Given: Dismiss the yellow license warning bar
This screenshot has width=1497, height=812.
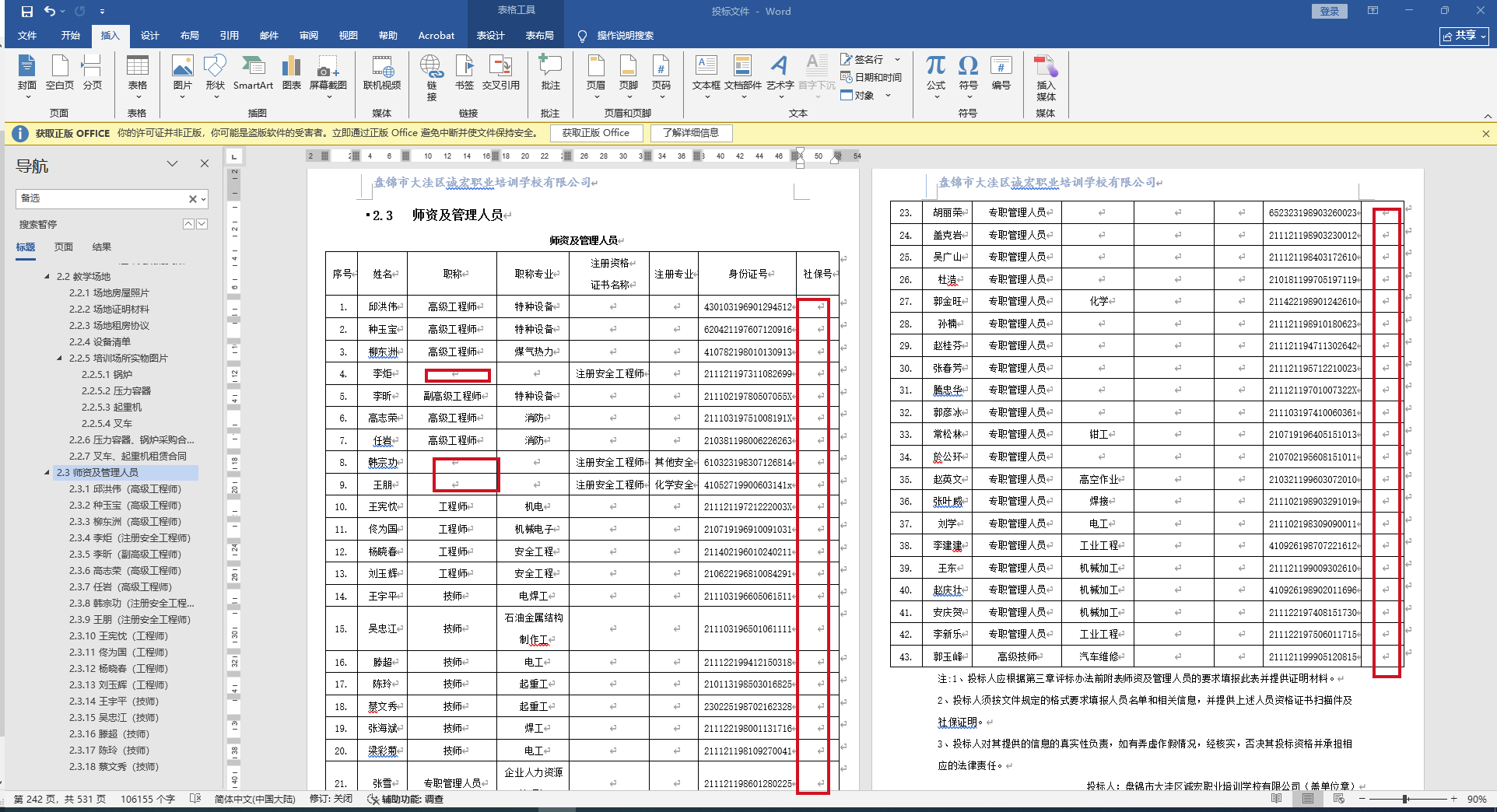Looking at the screenshot, I should pos(1486,133).
